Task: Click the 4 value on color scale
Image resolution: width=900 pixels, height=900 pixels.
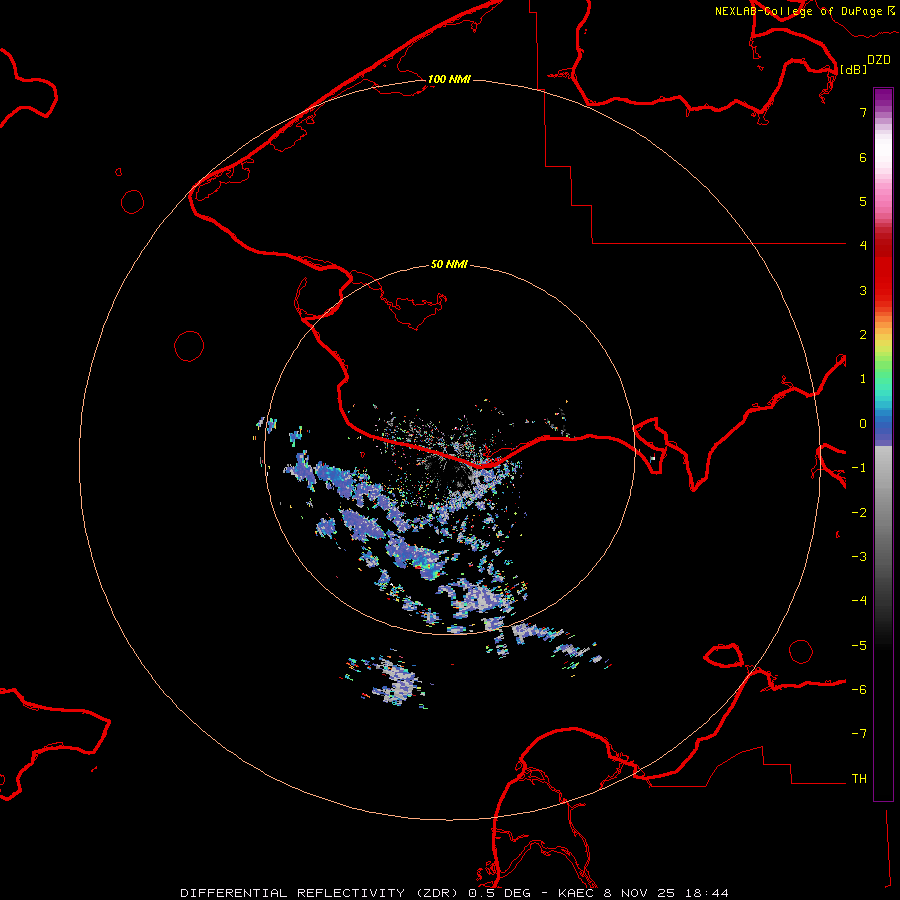Action: pos(863,246)
